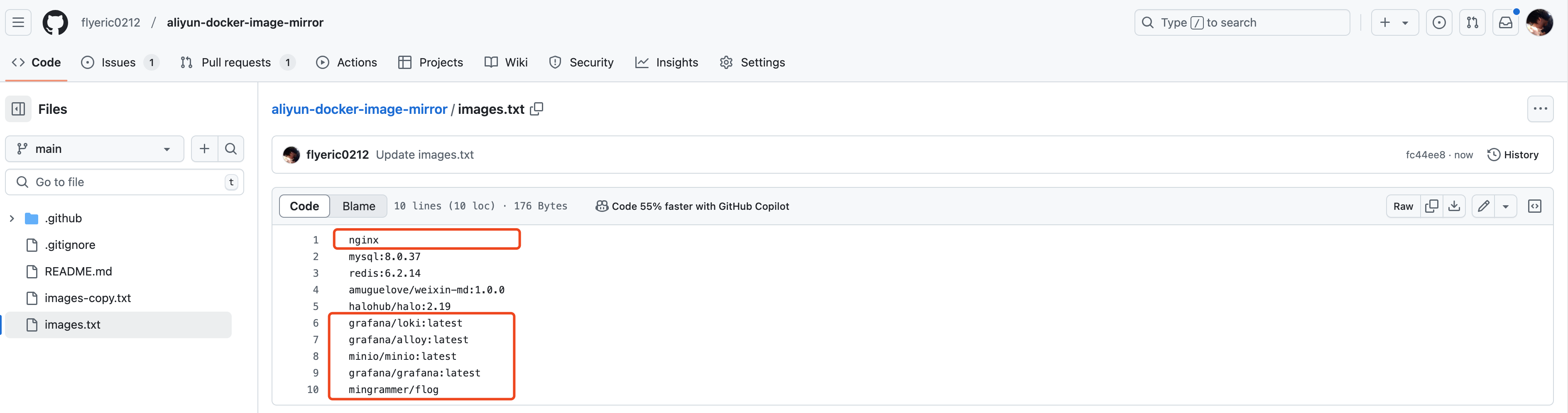Search this repository with magnifier icon
This screenshot has height=413, width=1568.
click(231, 149)
